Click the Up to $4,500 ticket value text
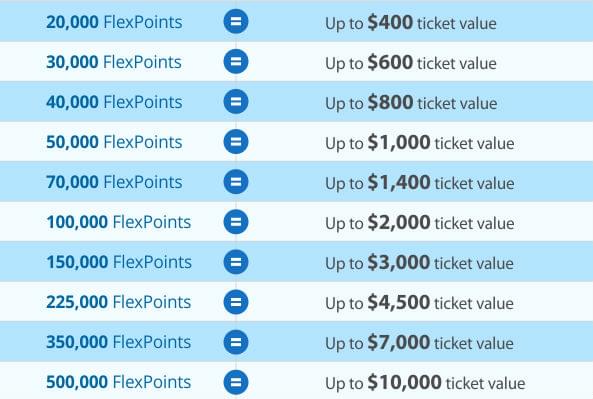The height and width of the screenshot is (399, 593). pos(419,303)
